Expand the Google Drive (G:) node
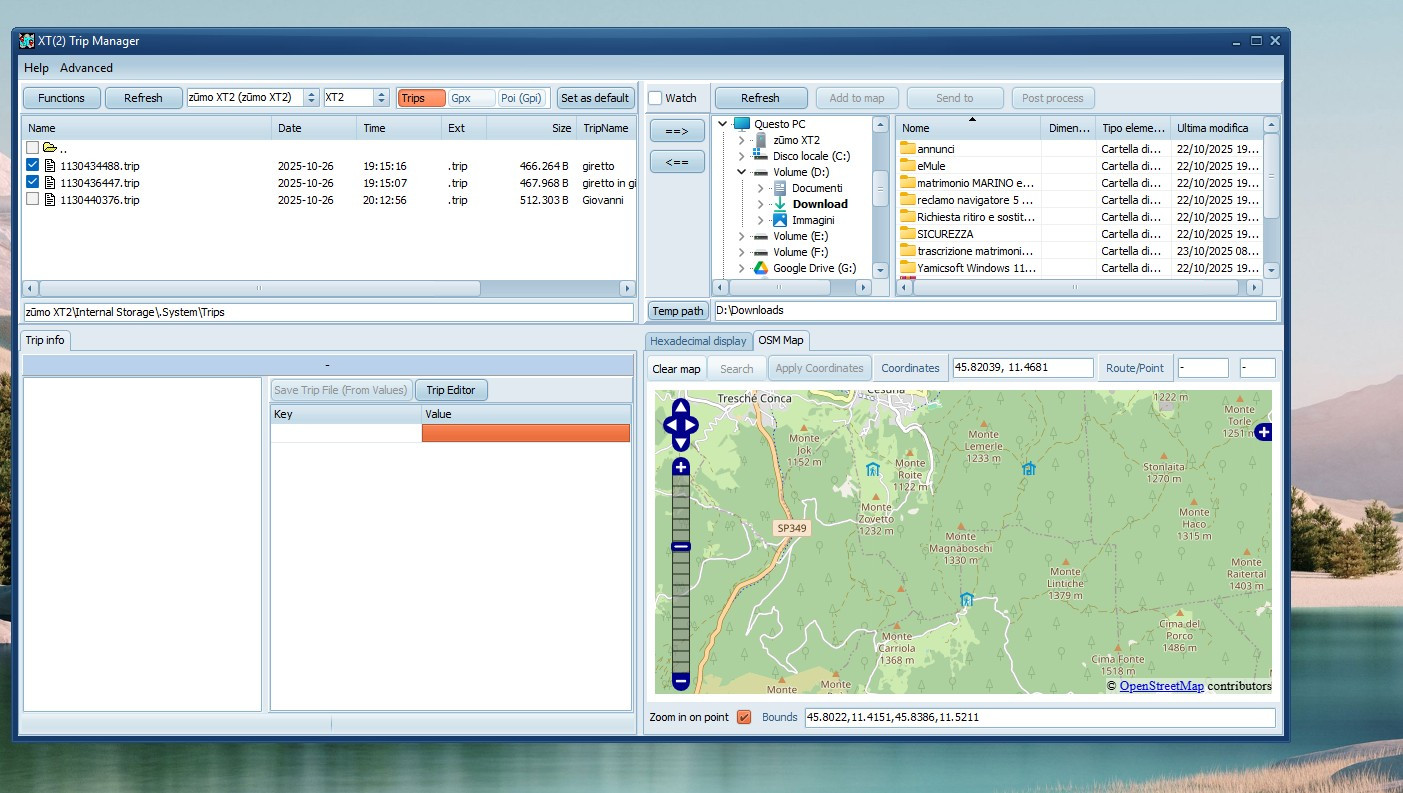1403x793 pixels. [741, 268]
